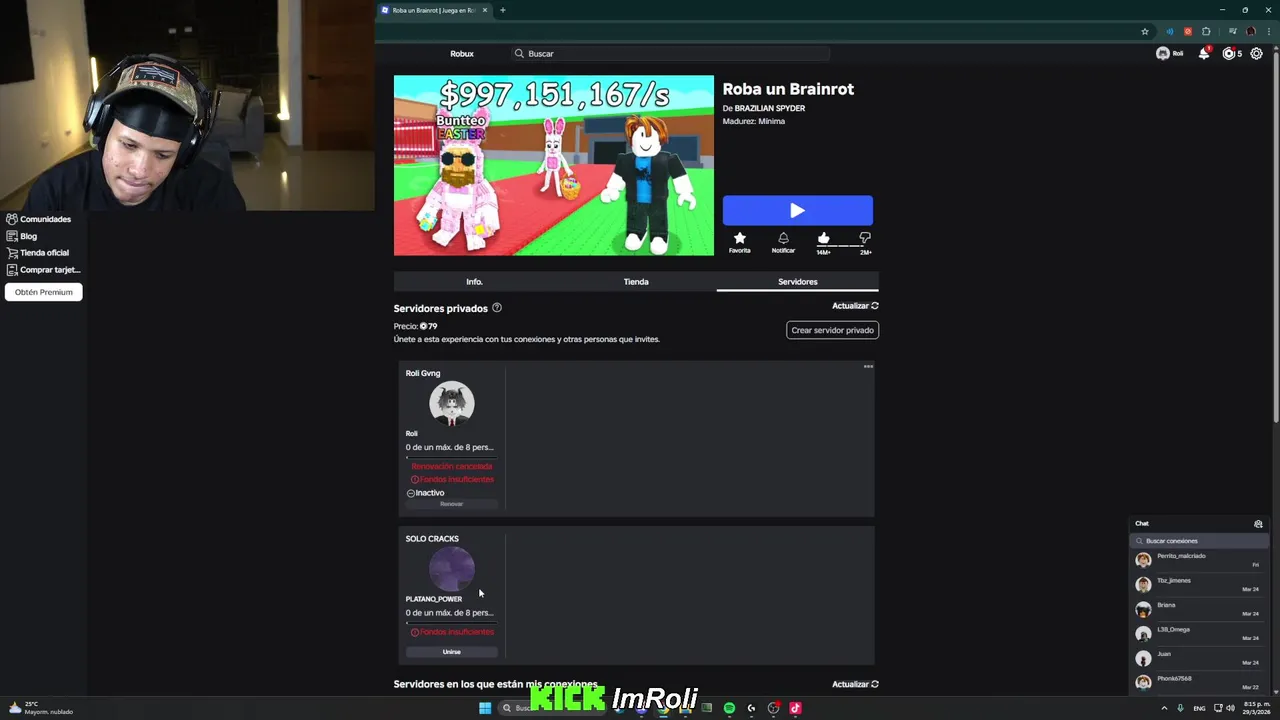Click Robux in top navigation

462,54
